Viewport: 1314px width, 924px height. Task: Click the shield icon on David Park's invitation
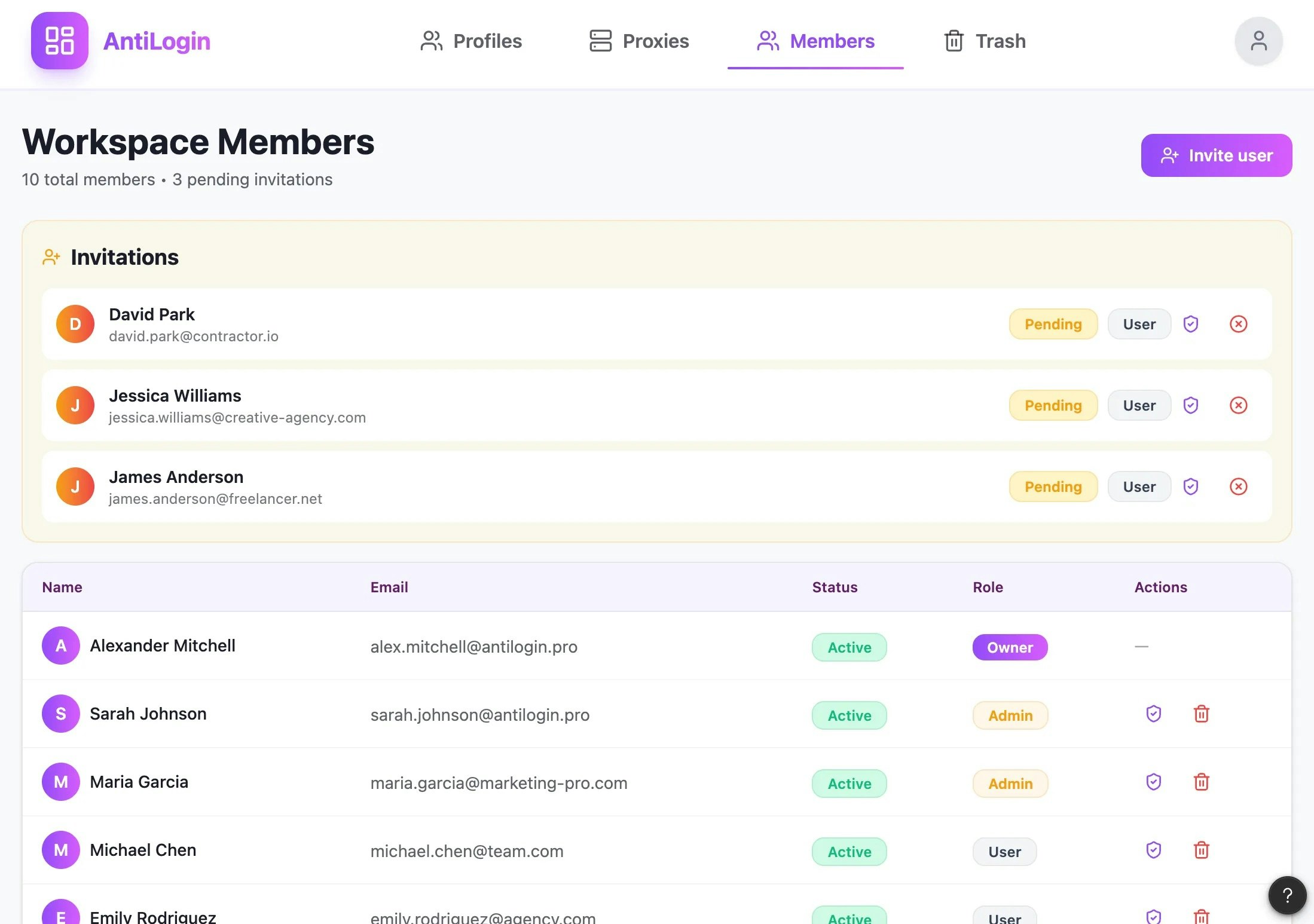pos(1191,324)
